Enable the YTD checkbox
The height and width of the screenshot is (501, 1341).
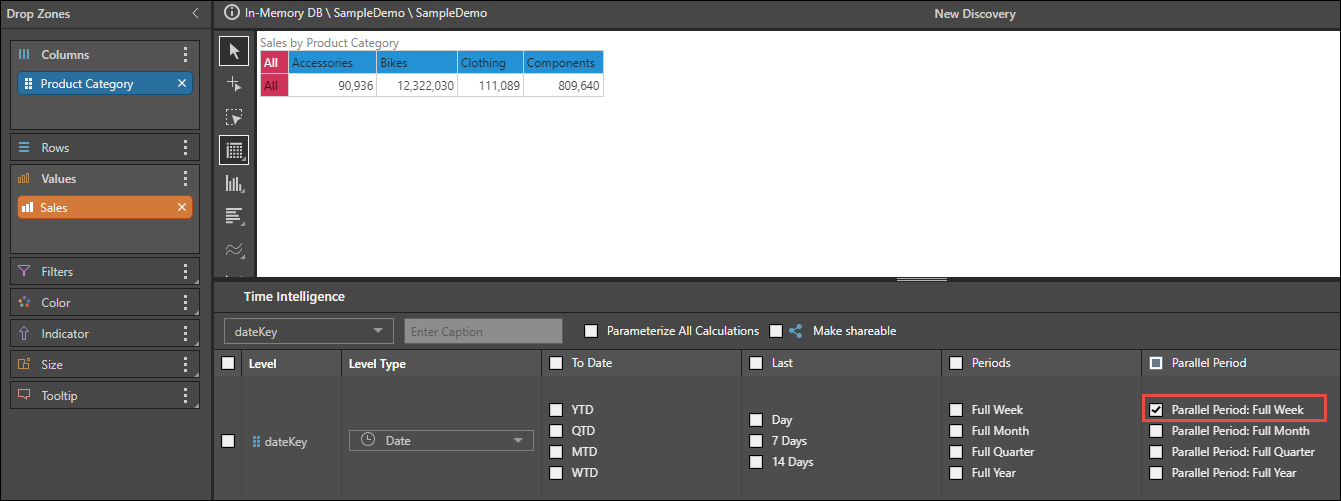pyautogui.click(x=556, y=410)
